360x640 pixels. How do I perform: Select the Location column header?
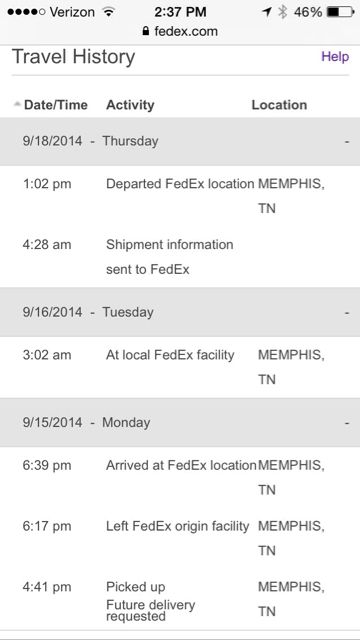(x=279, y=105)
